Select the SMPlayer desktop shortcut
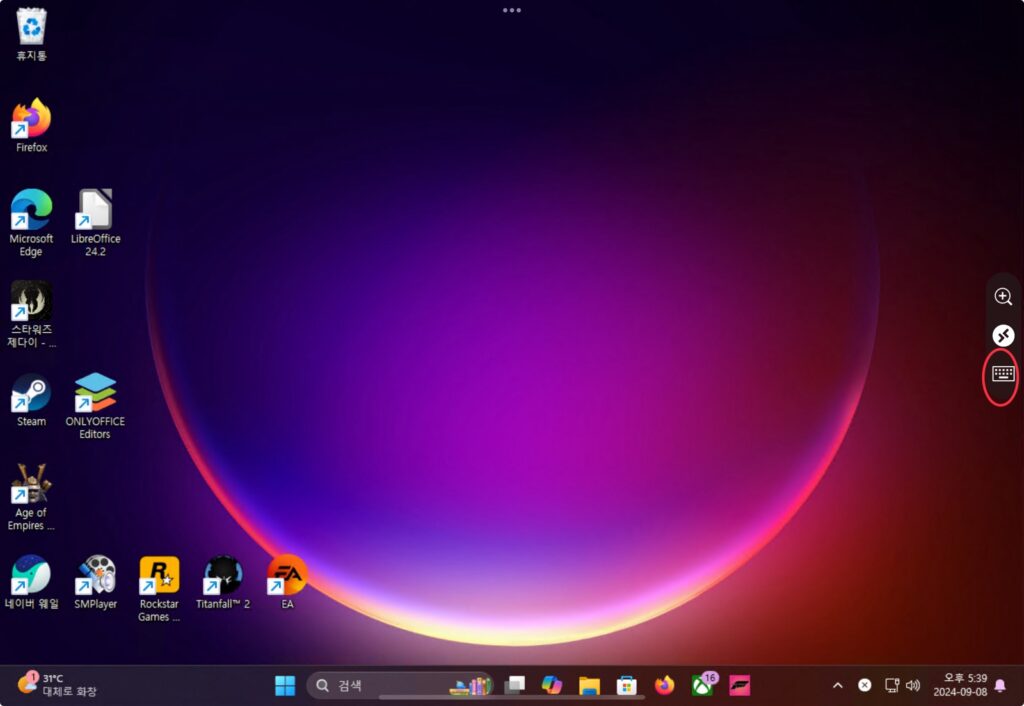This screenshot has height=706, width=1024. [95, 582]
